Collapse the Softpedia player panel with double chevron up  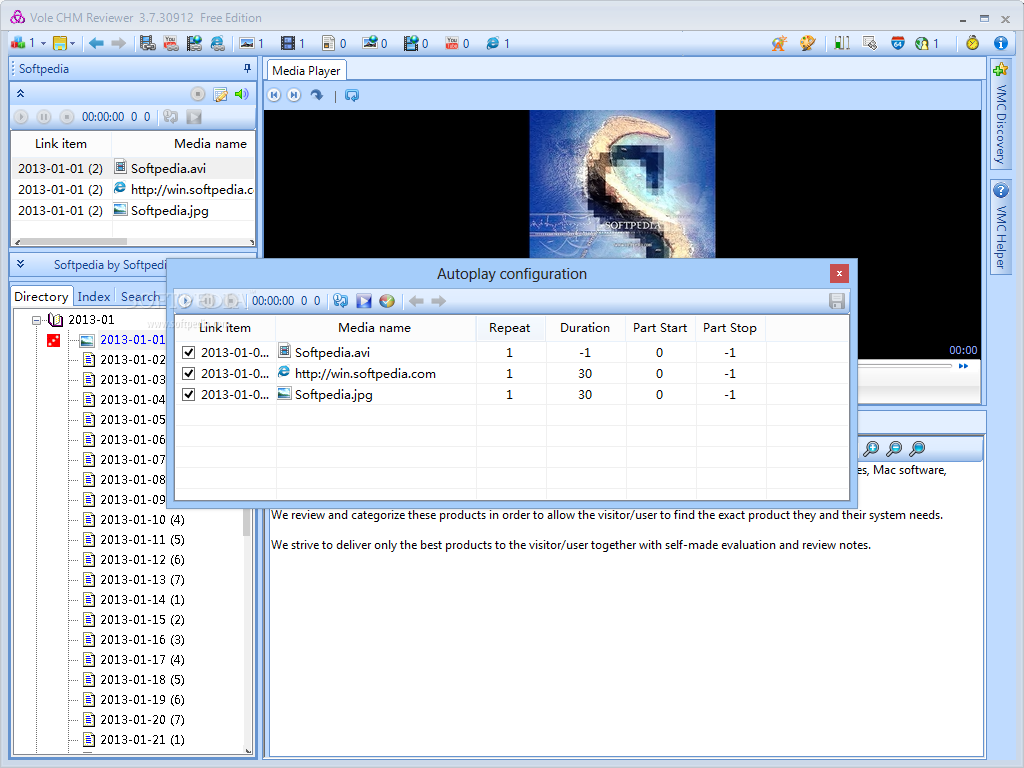tap(20, 93)
